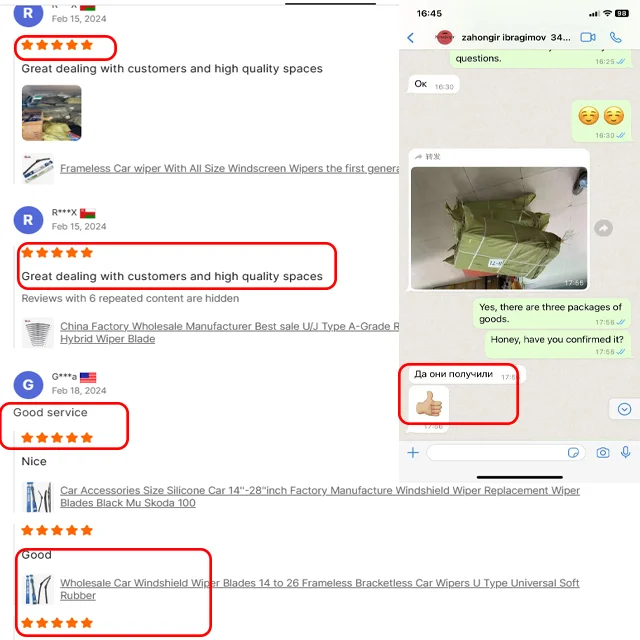Tap the thumbs up sticker message
The width and height of the screenshot is (640, 640).
click(429, 404)
